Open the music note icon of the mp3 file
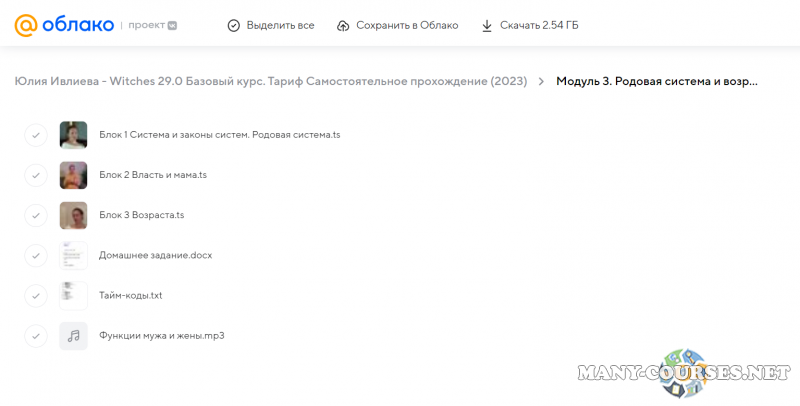Screen dimensions: 800x406 73,336
